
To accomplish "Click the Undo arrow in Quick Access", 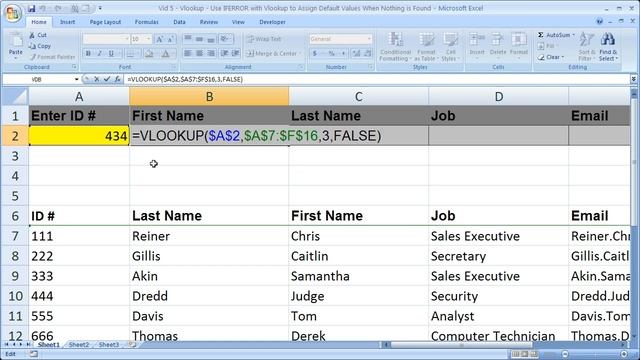I will click(x=42, y=8).
